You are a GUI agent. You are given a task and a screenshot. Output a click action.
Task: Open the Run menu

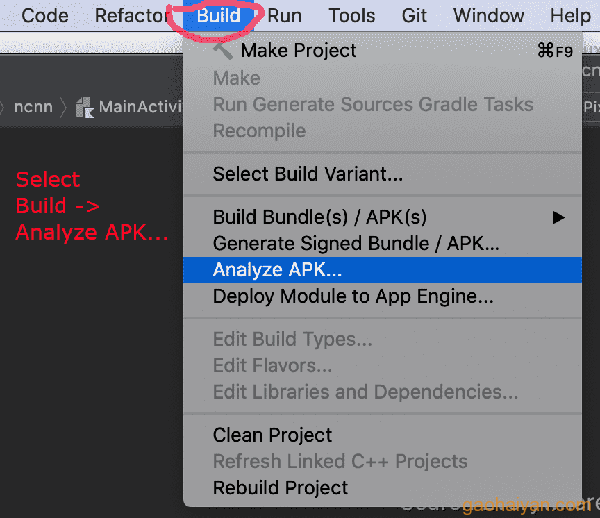pyautogui.click(x=284, y=16)
